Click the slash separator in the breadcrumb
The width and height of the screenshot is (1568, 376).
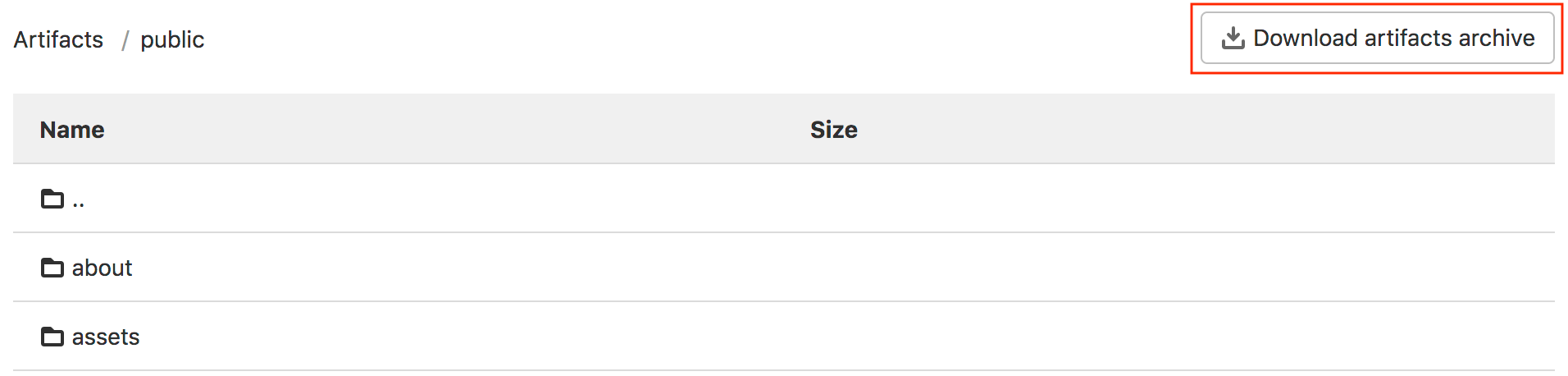click(125, 39)
